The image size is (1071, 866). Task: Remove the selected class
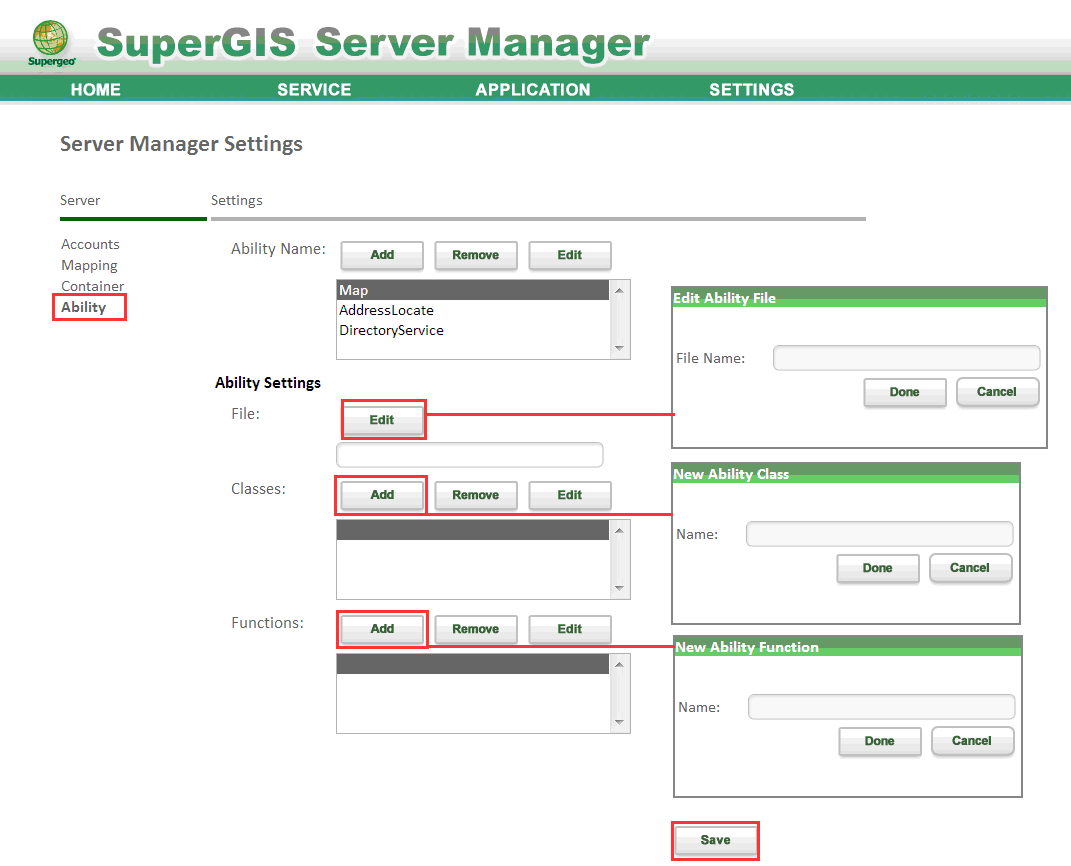475,495
